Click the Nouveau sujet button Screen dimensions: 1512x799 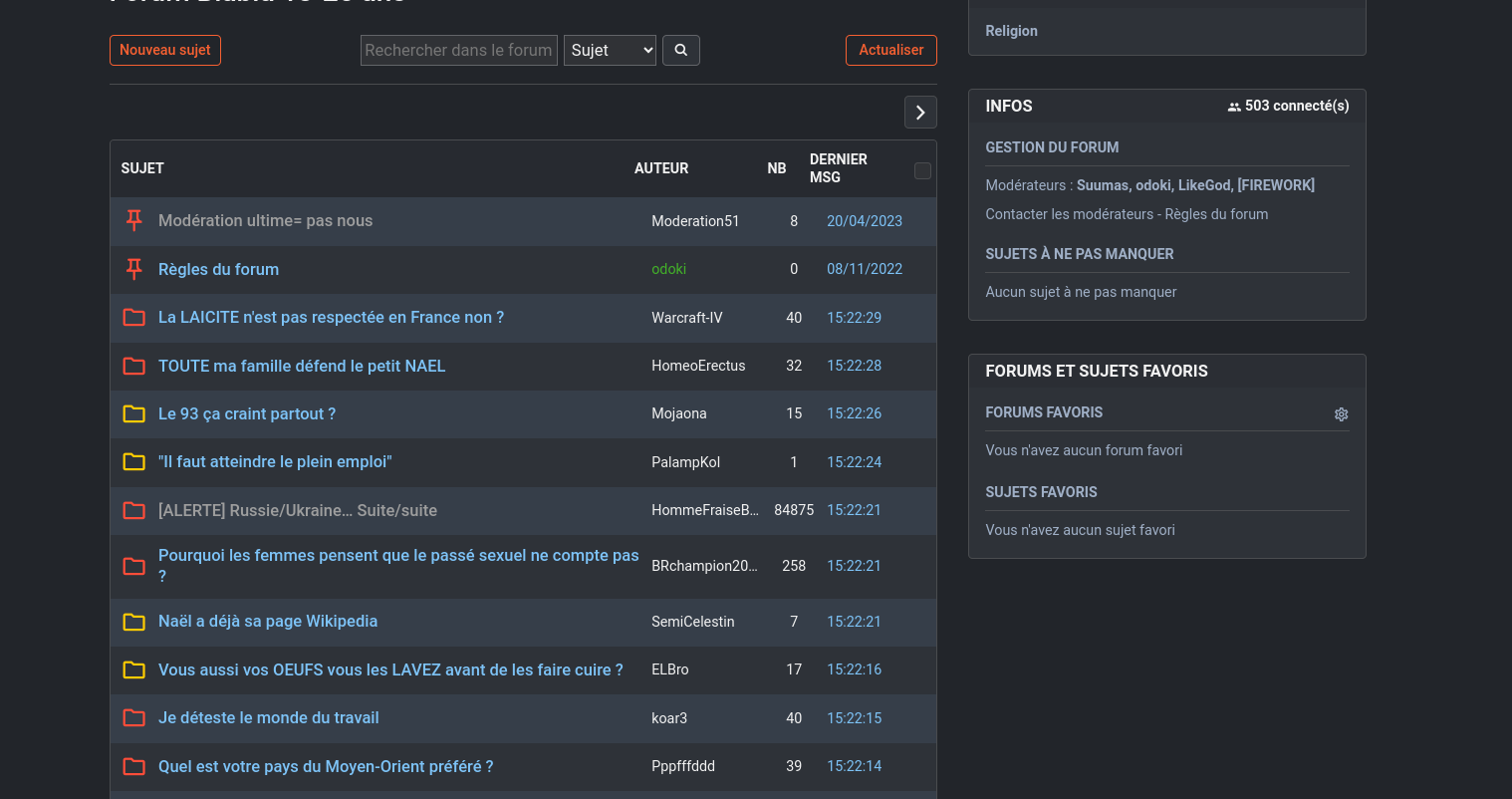tap(165, 50)
